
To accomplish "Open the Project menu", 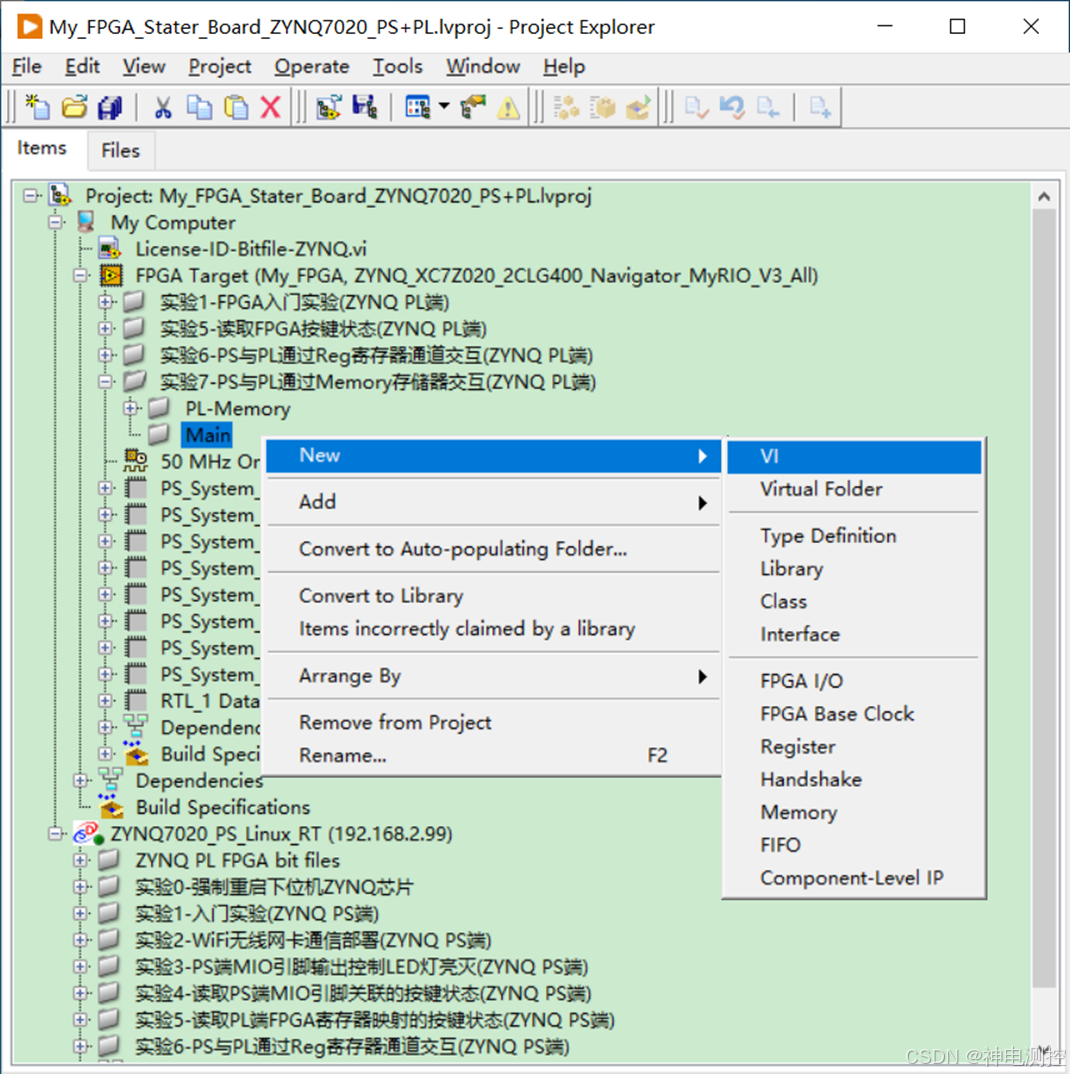I will (x=219, y=66).
